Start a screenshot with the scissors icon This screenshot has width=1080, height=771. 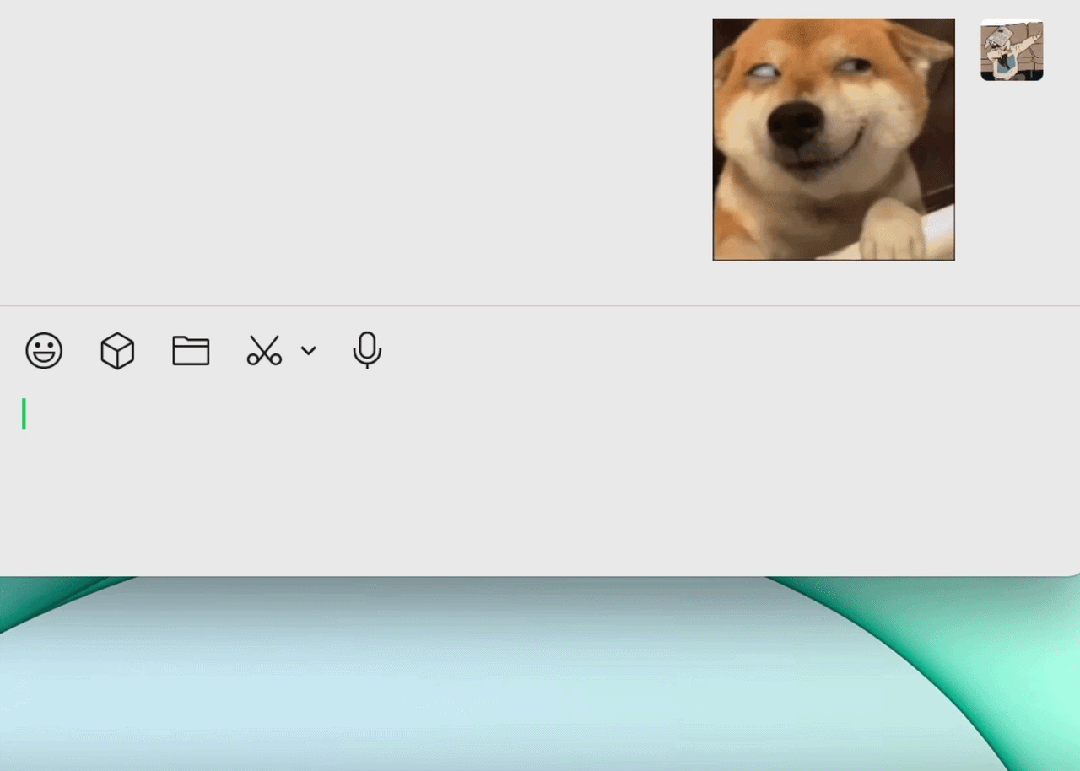[264, 351]
